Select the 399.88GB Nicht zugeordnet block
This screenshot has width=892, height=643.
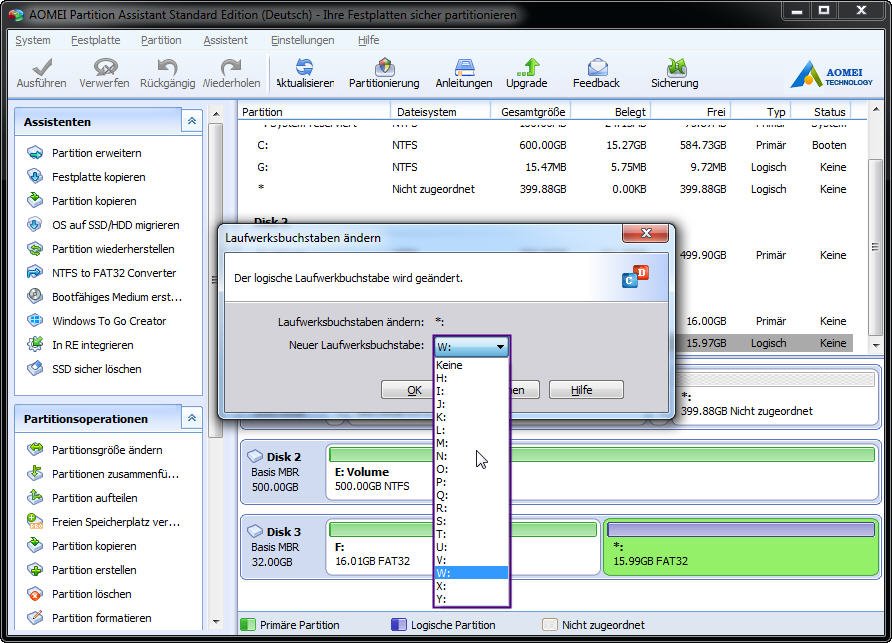tap(777, 398)
